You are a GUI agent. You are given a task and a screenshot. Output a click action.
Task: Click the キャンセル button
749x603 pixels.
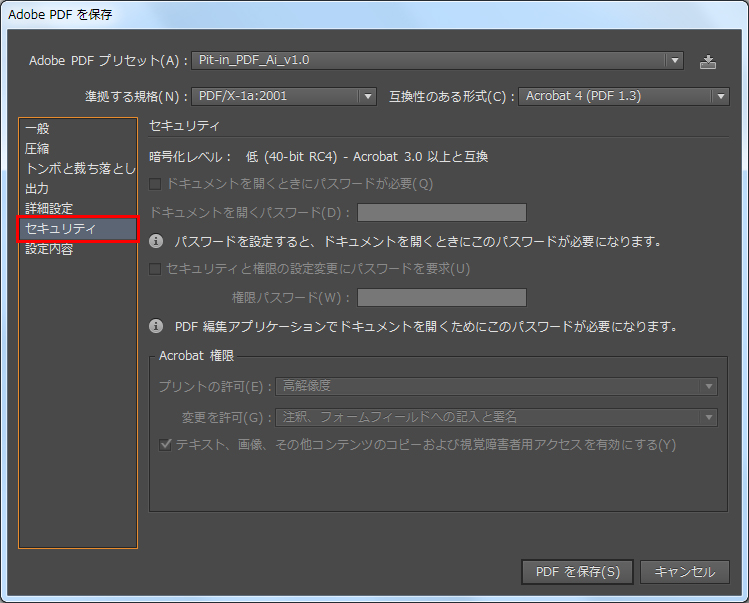tap(685, 572)
